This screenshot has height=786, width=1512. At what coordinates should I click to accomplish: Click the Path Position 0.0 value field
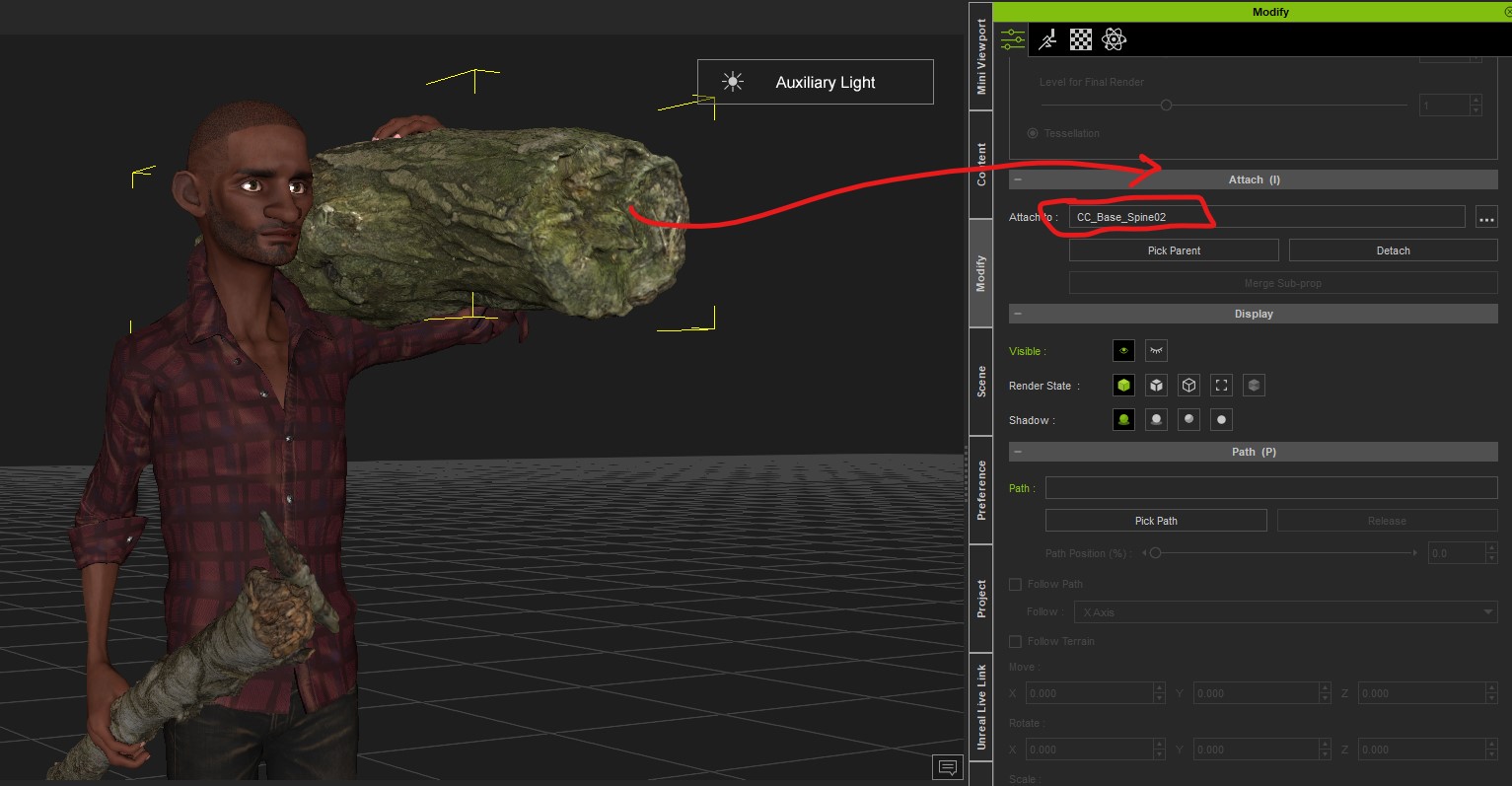(1456, 553)
